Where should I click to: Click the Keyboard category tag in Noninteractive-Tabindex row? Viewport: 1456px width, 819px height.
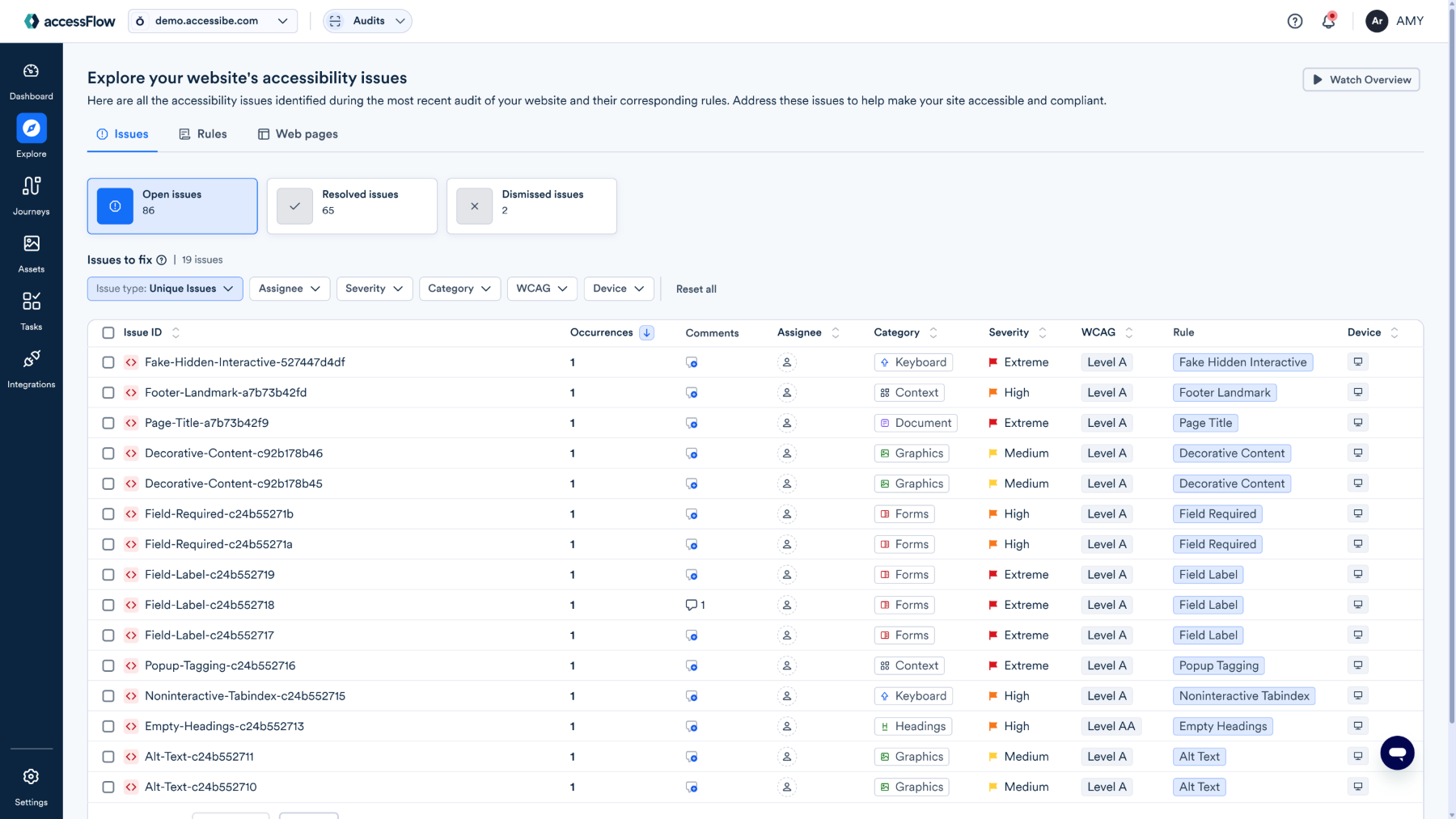click(x=913, y=696)
